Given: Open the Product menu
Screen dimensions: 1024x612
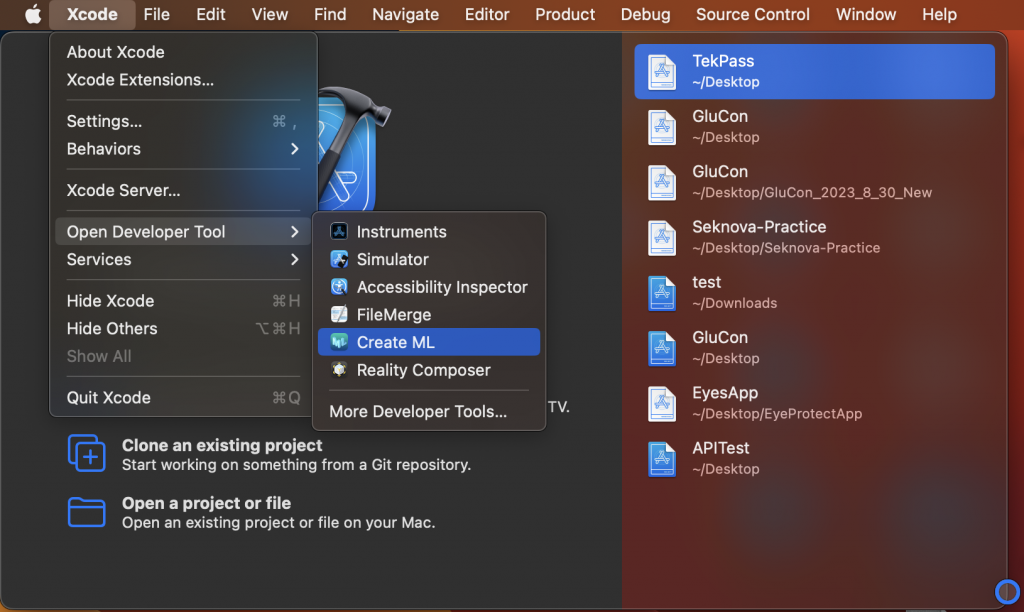Looking at the screenshot, I should tap(565, 14).
